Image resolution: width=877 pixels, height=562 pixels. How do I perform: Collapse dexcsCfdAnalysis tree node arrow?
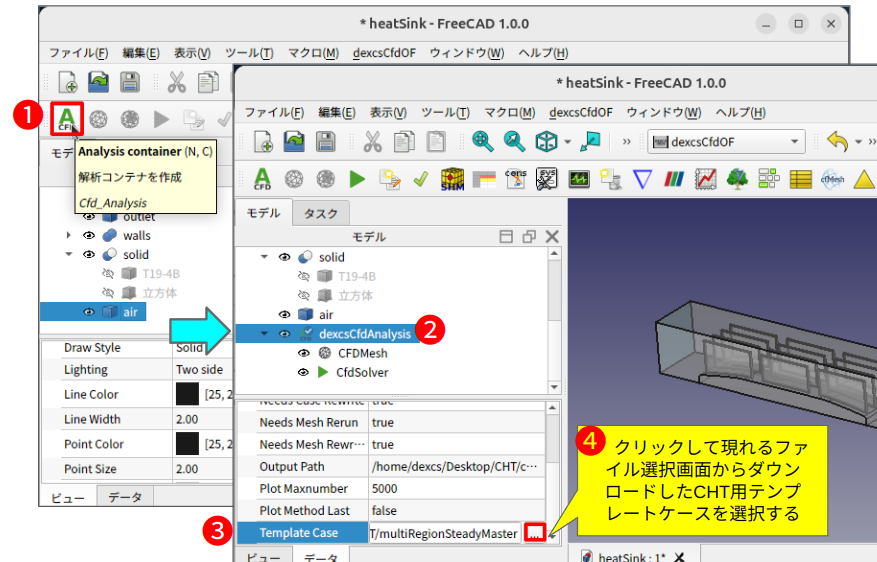coord(265,334)
